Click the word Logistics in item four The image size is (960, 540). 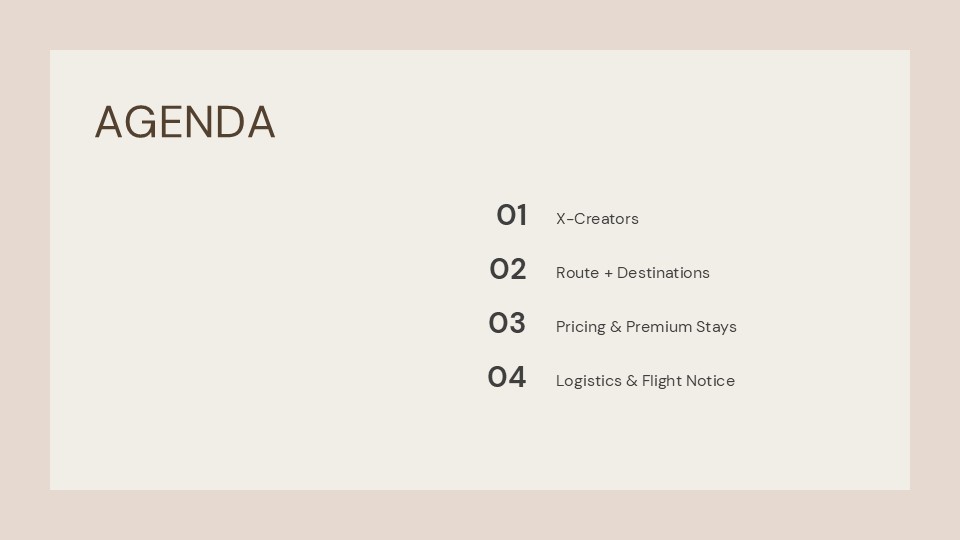[588, 381]
